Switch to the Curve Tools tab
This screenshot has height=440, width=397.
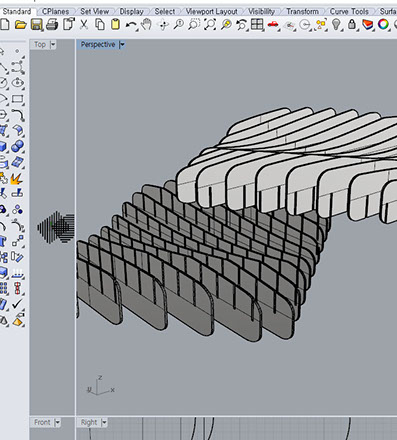[349, 11]
